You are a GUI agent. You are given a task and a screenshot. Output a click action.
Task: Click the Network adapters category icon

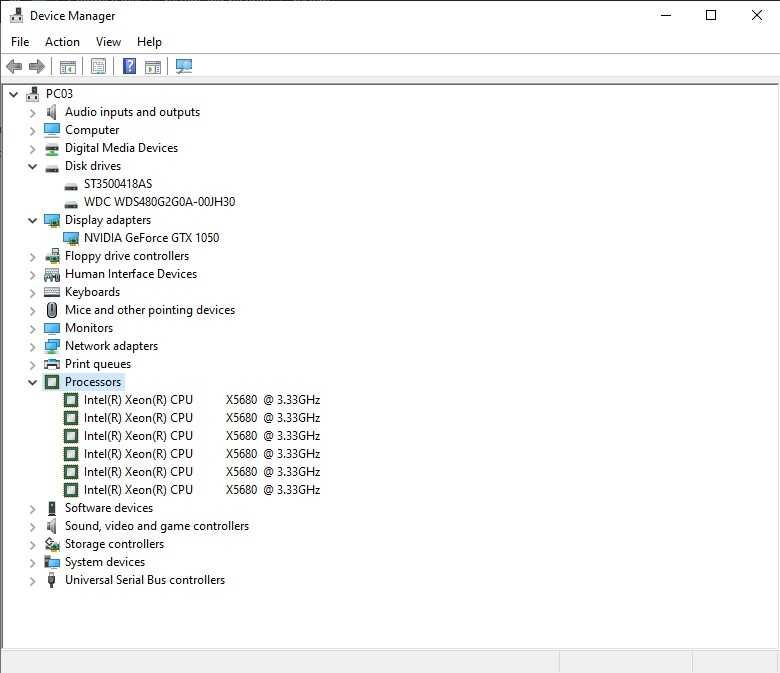[52, 346]
